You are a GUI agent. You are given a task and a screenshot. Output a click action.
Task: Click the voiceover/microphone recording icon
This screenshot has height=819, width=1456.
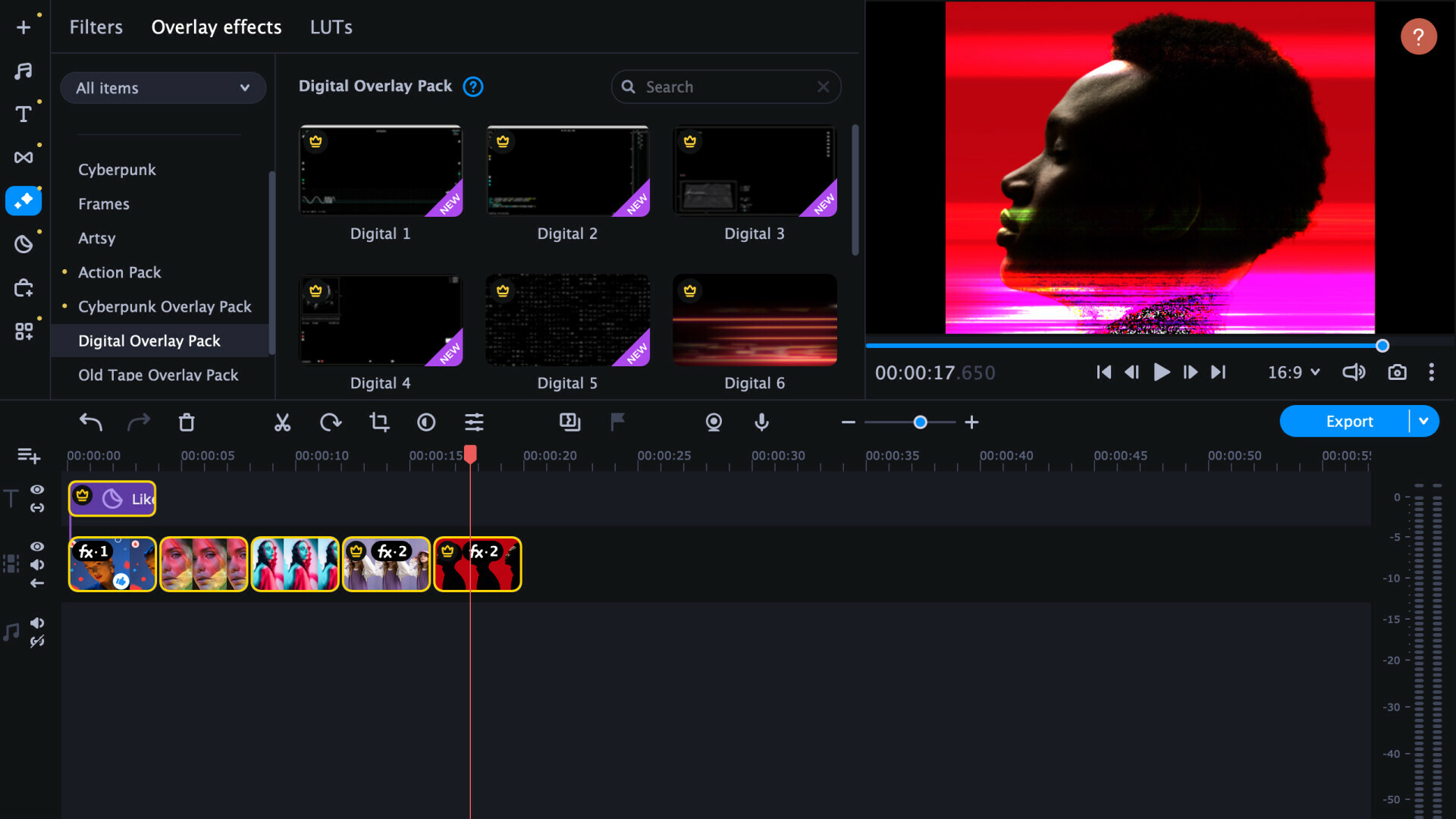click(x=762, y=421)
